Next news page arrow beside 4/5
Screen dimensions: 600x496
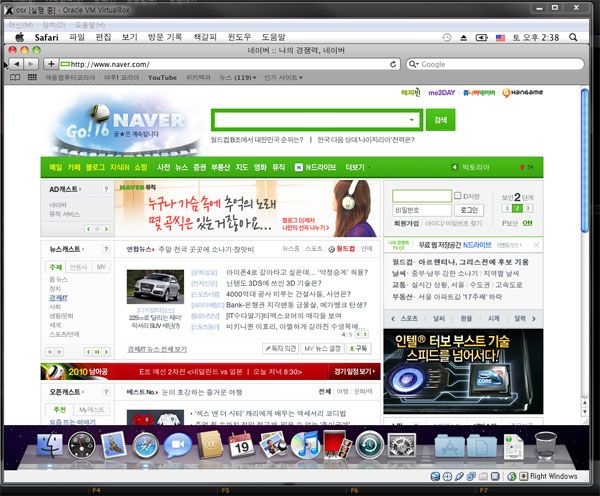click(365, 334)
